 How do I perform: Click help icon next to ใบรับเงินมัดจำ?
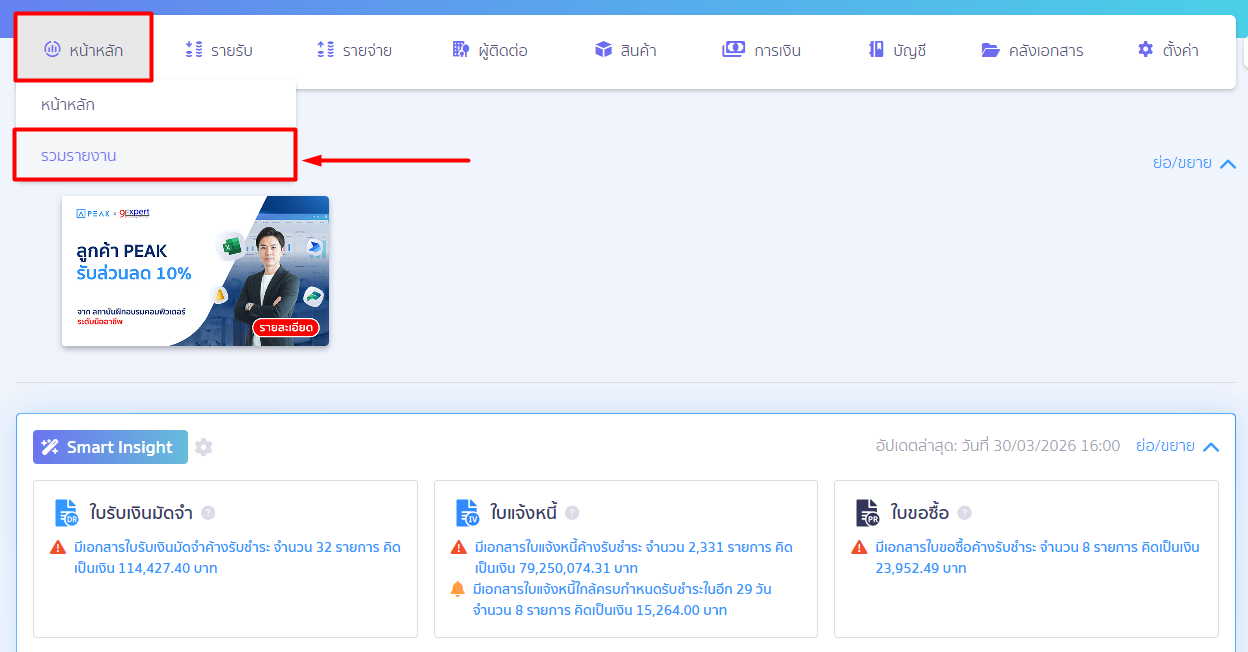[208, 513]
